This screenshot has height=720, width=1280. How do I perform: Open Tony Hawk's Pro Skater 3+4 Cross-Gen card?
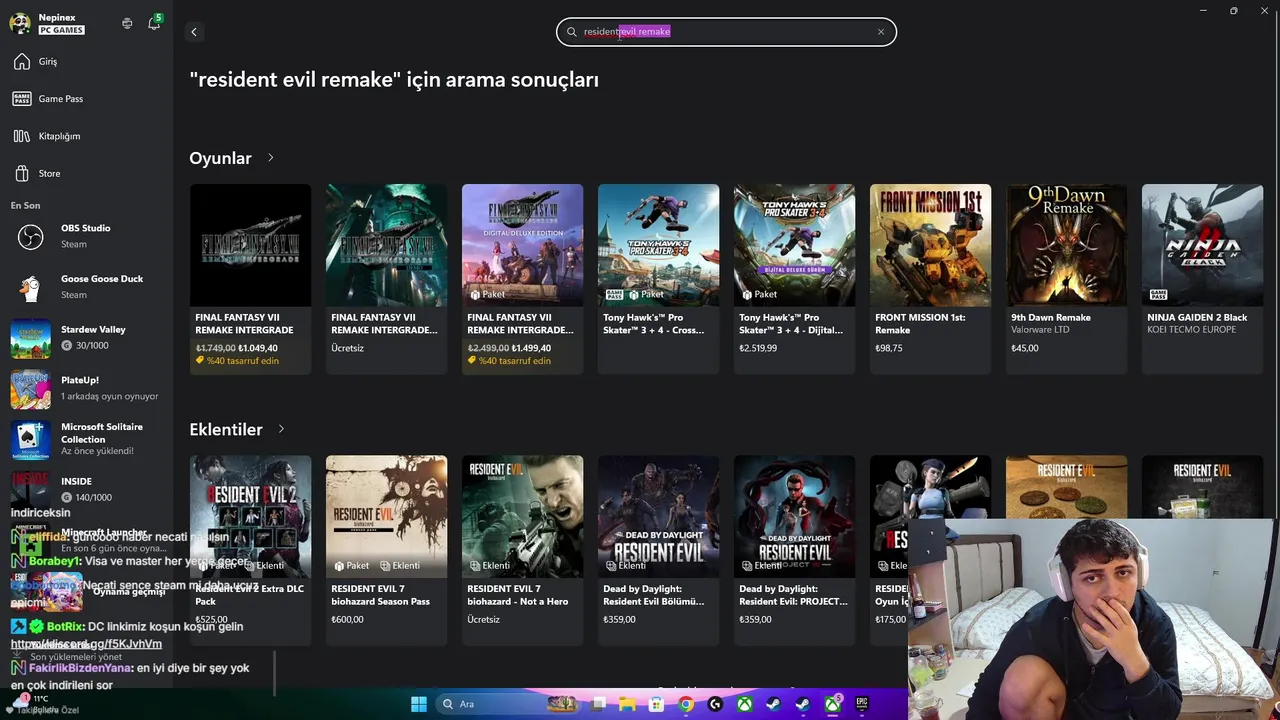pyautogui.click(x=658, y=279)
